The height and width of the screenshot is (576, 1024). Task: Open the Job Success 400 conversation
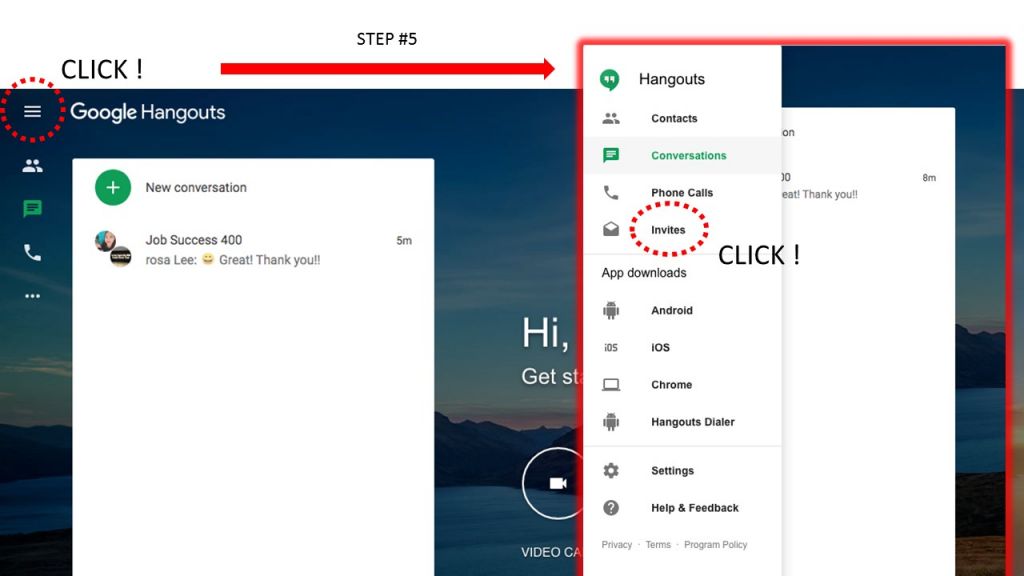click(253, 249)
